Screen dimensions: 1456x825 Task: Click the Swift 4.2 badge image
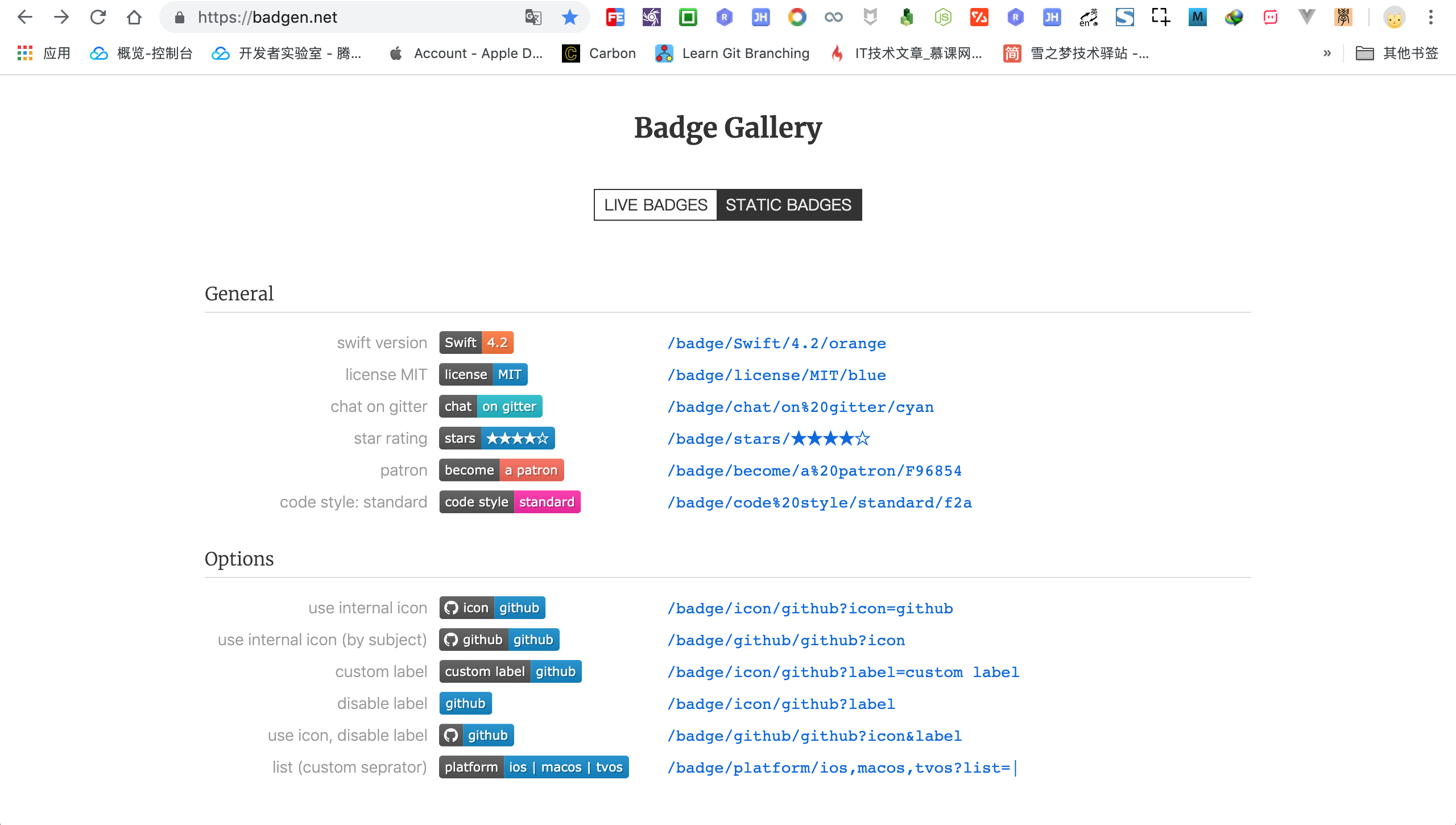coord(476,342)
